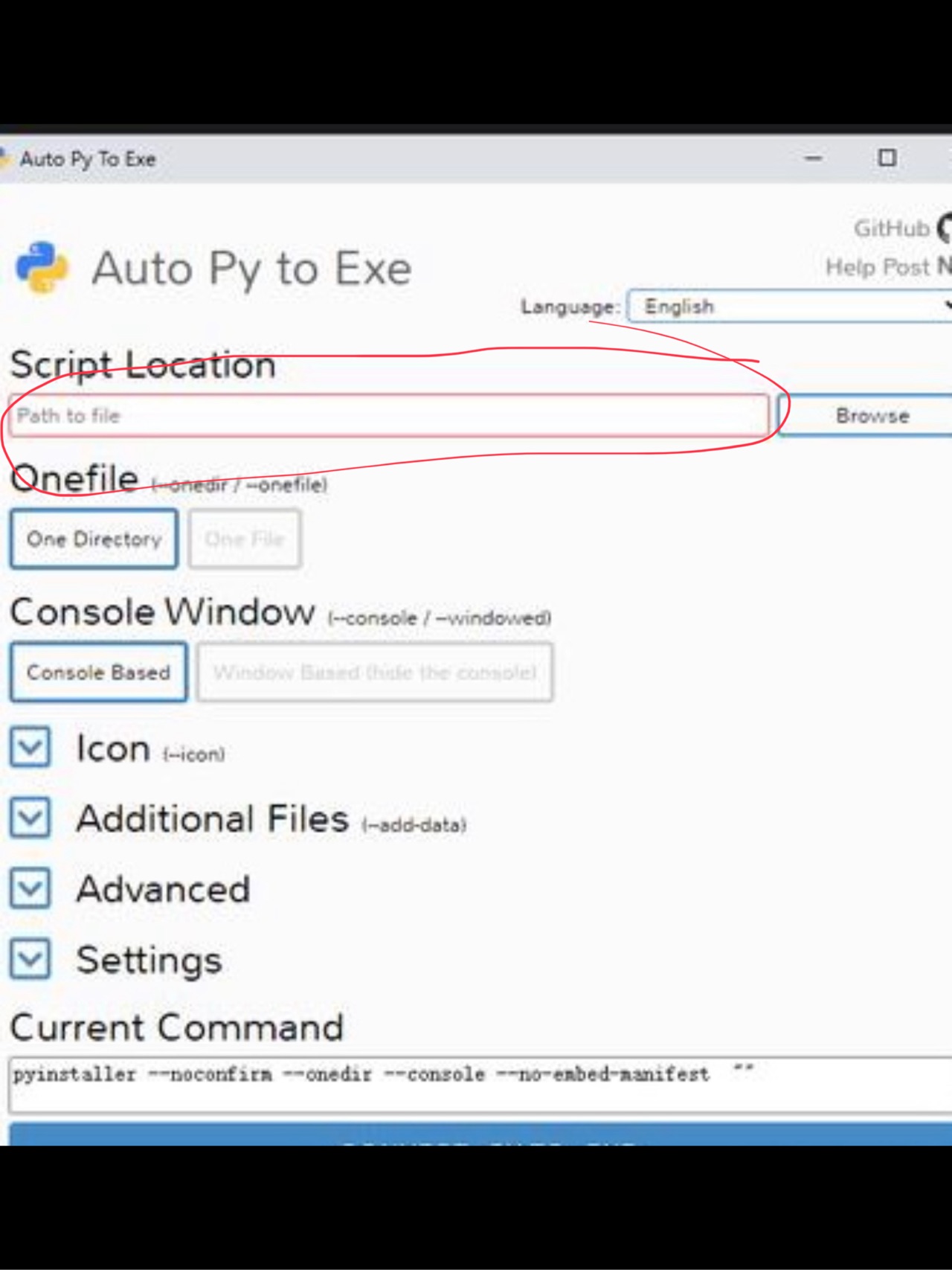Click the Advanced heading text
The width and height of the screenshot is (952, 1270).
[164, 889]
